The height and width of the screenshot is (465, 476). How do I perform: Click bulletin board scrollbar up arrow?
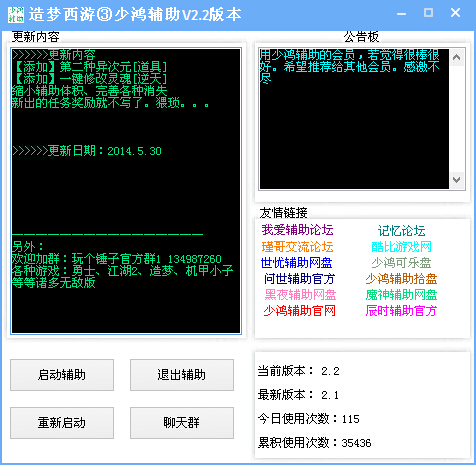click(457, 57)
